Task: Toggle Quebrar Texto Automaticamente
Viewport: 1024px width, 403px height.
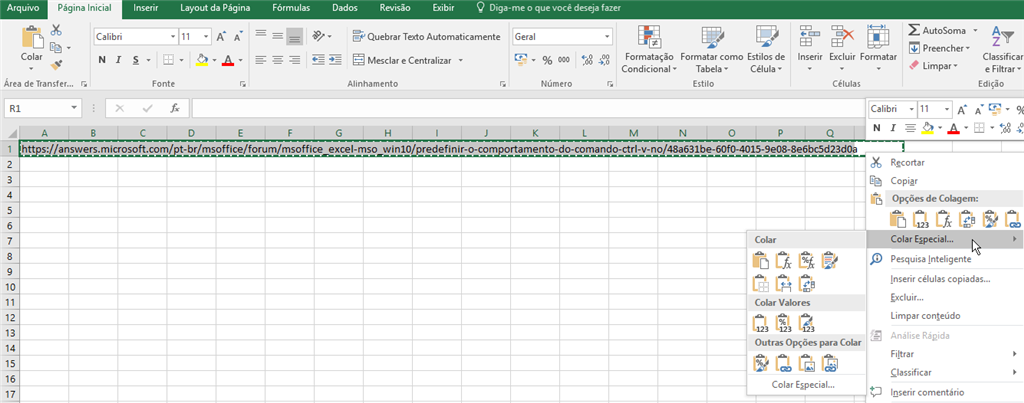Action: click(427, 37)
